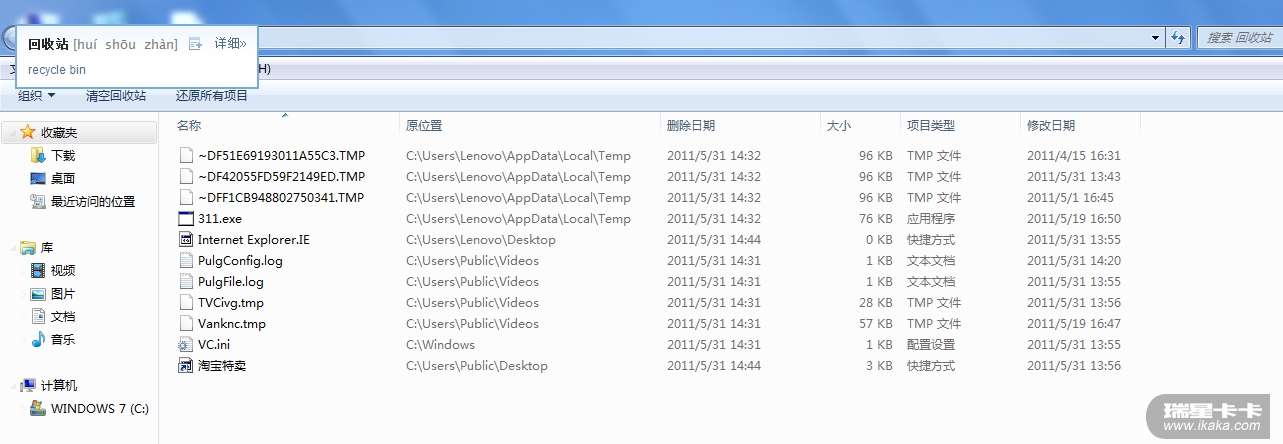Select the 311.exe application icon

[x=185, y=219]
